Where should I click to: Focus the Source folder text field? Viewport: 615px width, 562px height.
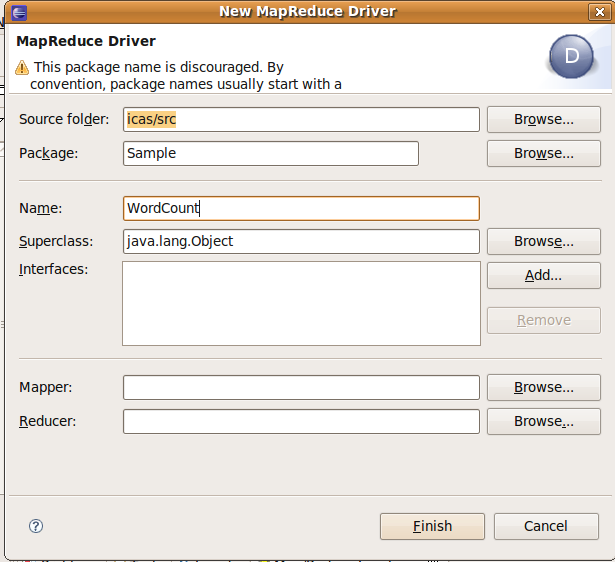coord(301,119)
